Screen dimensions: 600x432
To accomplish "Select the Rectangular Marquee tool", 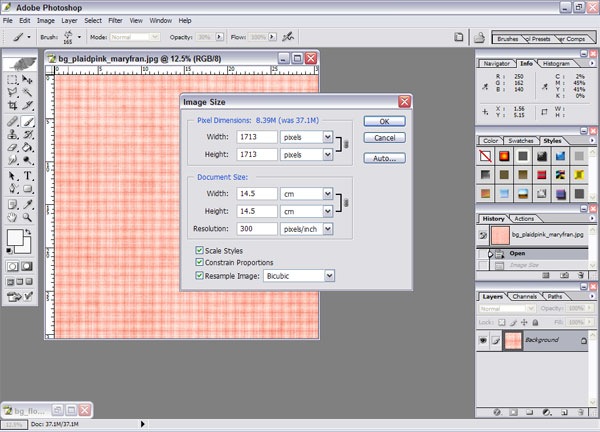I will (x=12, y=78).
